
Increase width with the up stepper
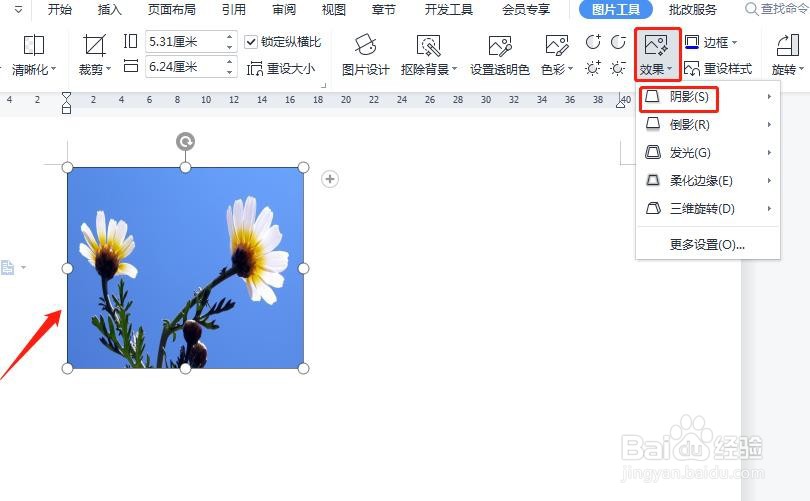[230, 61]
